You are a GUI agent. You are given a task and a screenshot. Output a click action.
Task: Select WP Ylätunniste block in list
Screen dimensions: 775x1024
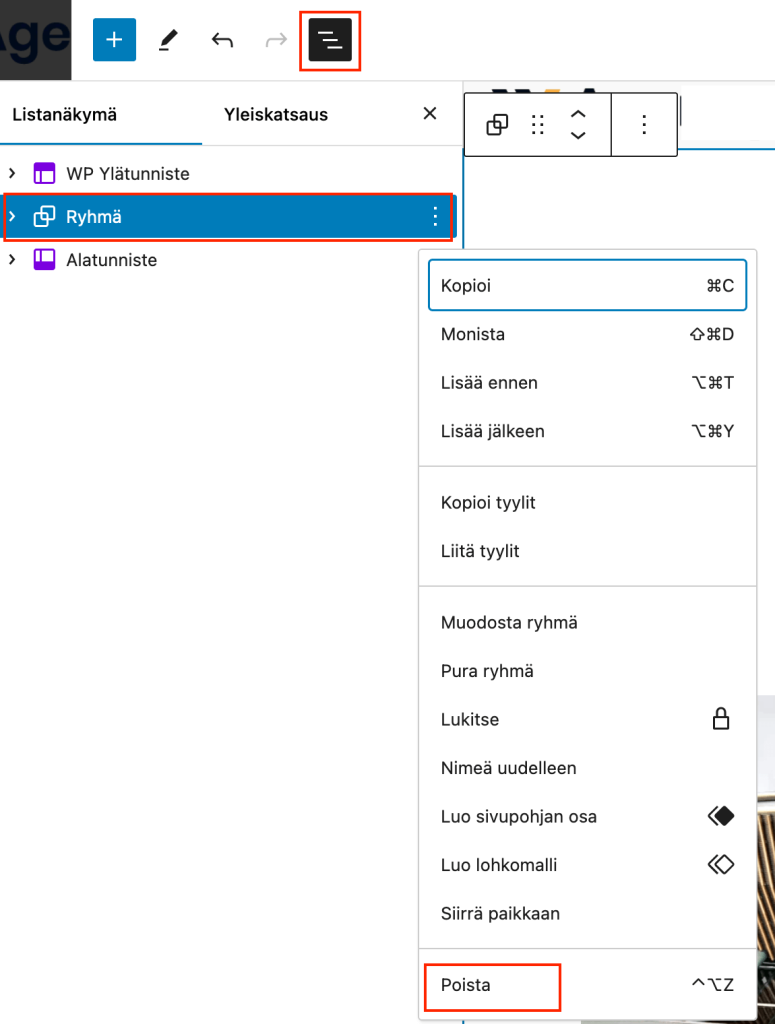(x=128, y=174)
